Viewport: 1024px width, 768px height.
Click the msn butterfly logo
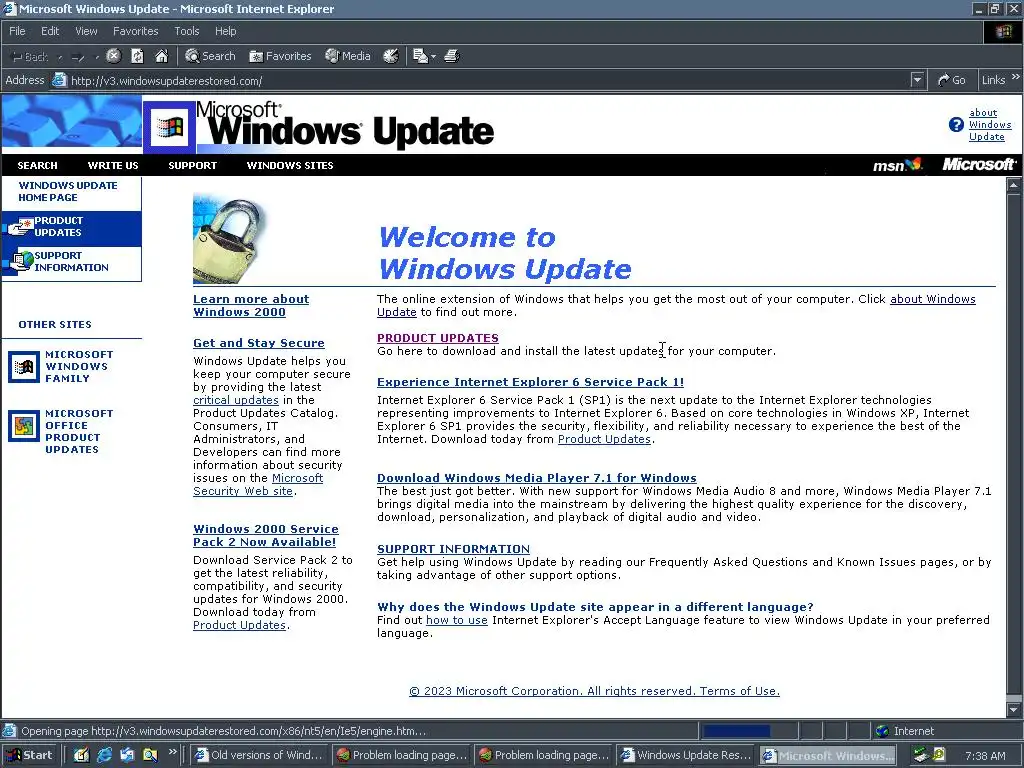coord(897,165)
